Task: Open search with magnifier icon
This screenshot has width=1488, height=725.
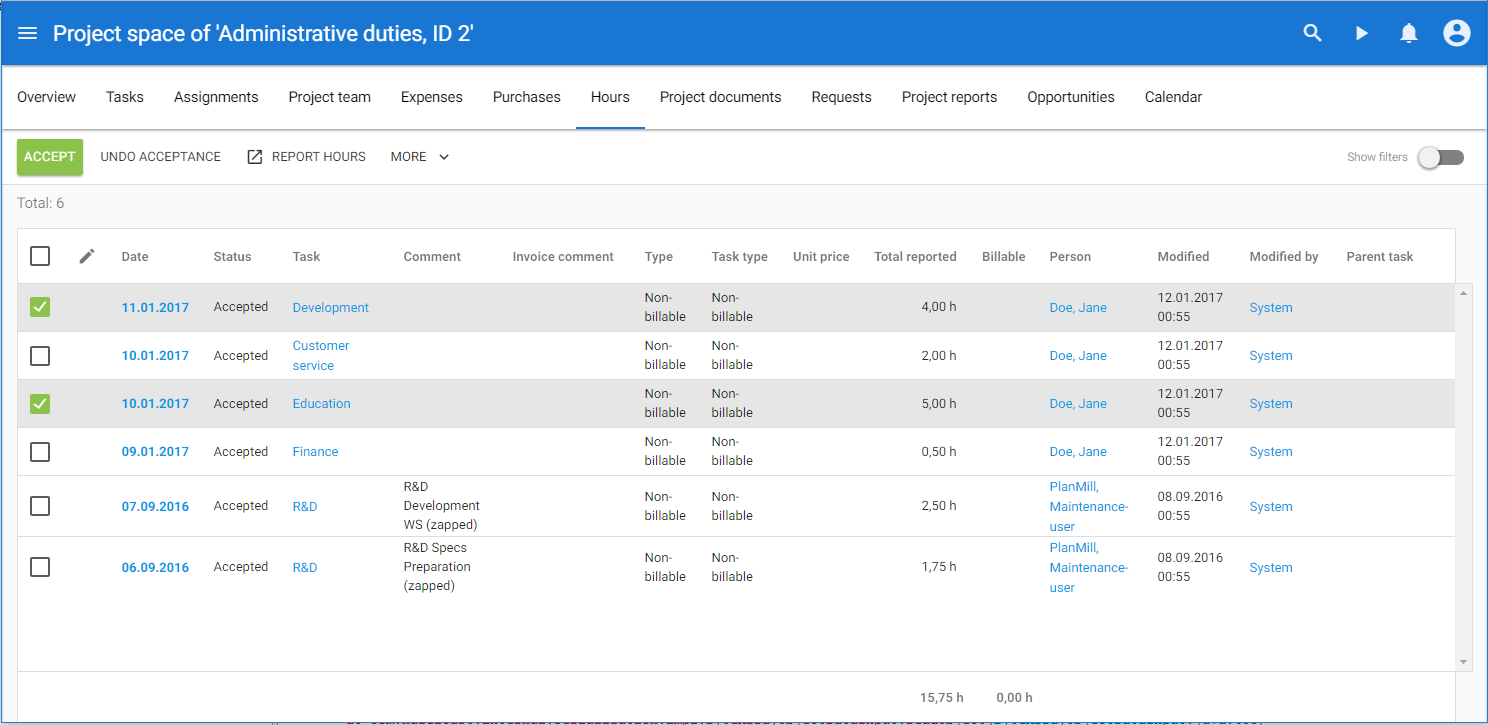Action: pos(1313,33)
